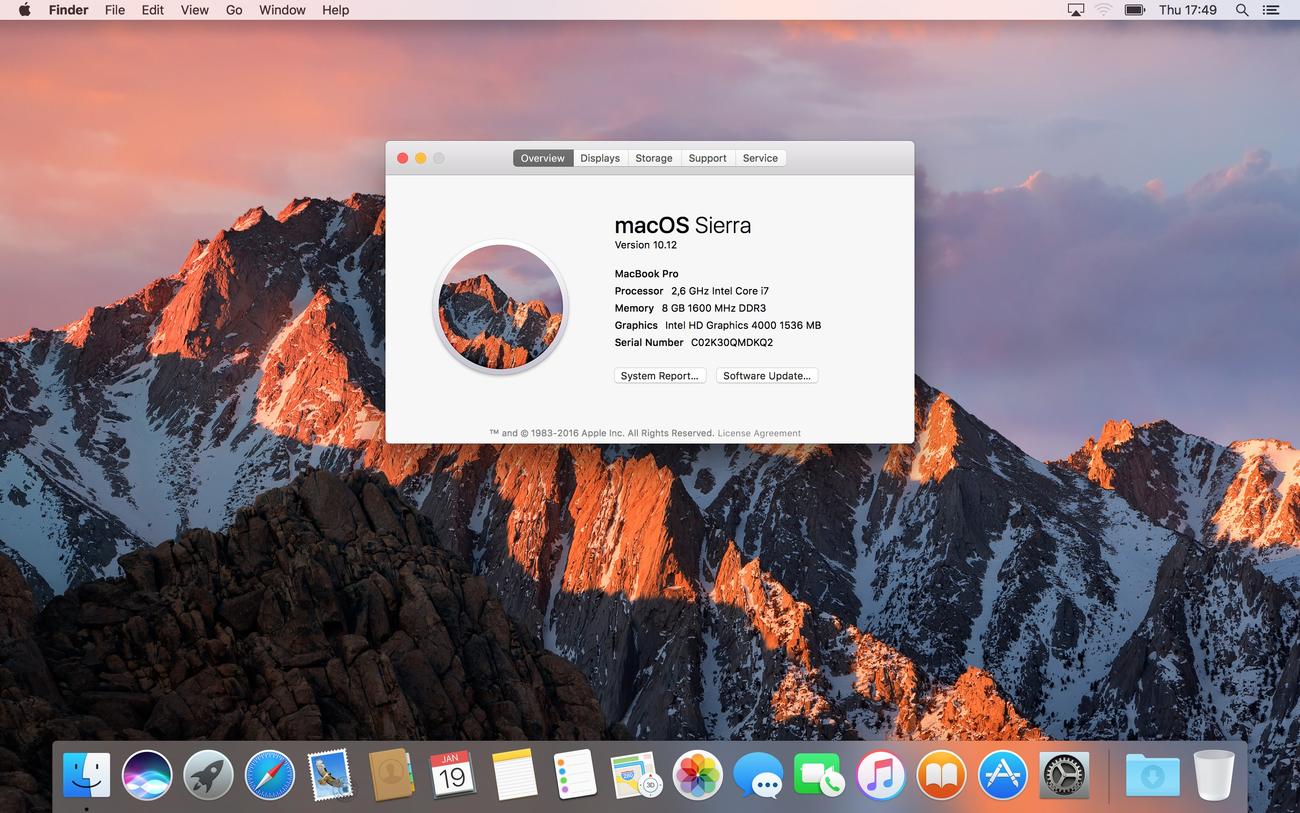1300x813 pixels.
Task: Open Downloads folder in Dock
Action: tap(1152, 776)
